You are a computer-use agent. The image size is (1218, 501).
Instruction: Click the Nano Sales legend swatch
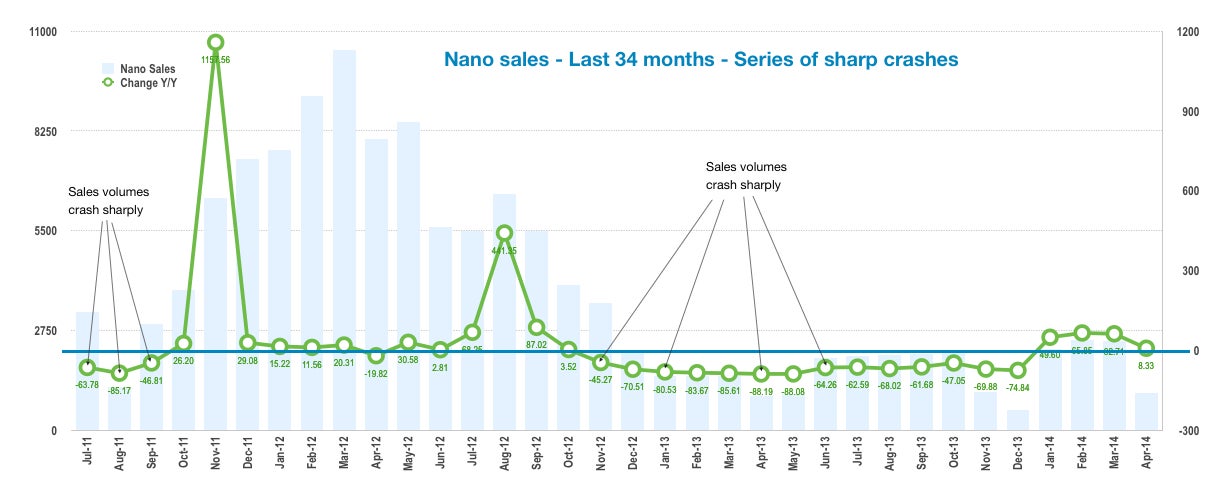coord(108,69)
